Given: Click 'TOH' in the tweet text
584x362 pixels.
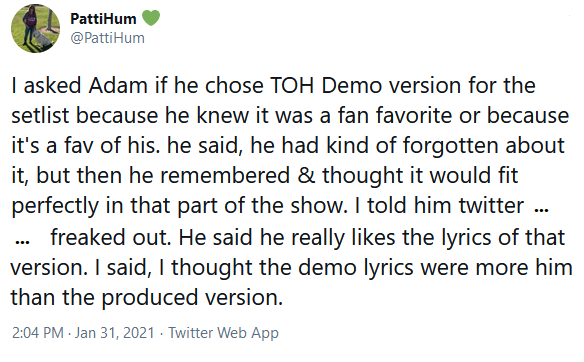Looking at the screenshot, I should 292,85.
